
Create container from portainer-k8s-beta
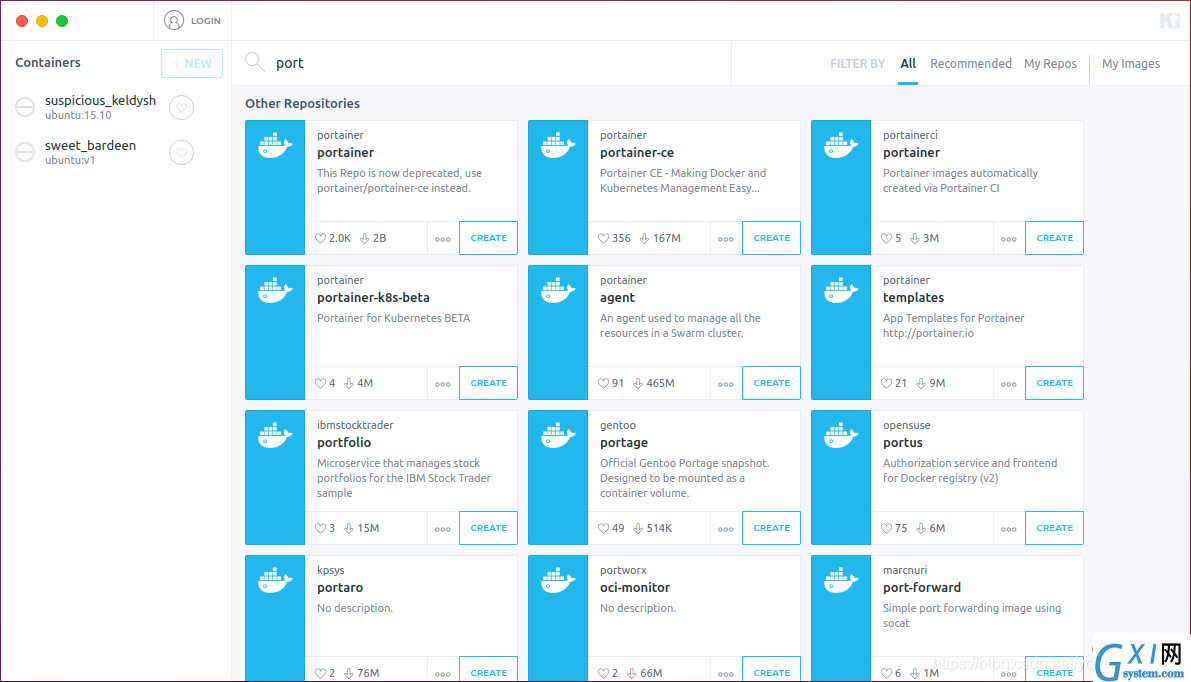488,383
